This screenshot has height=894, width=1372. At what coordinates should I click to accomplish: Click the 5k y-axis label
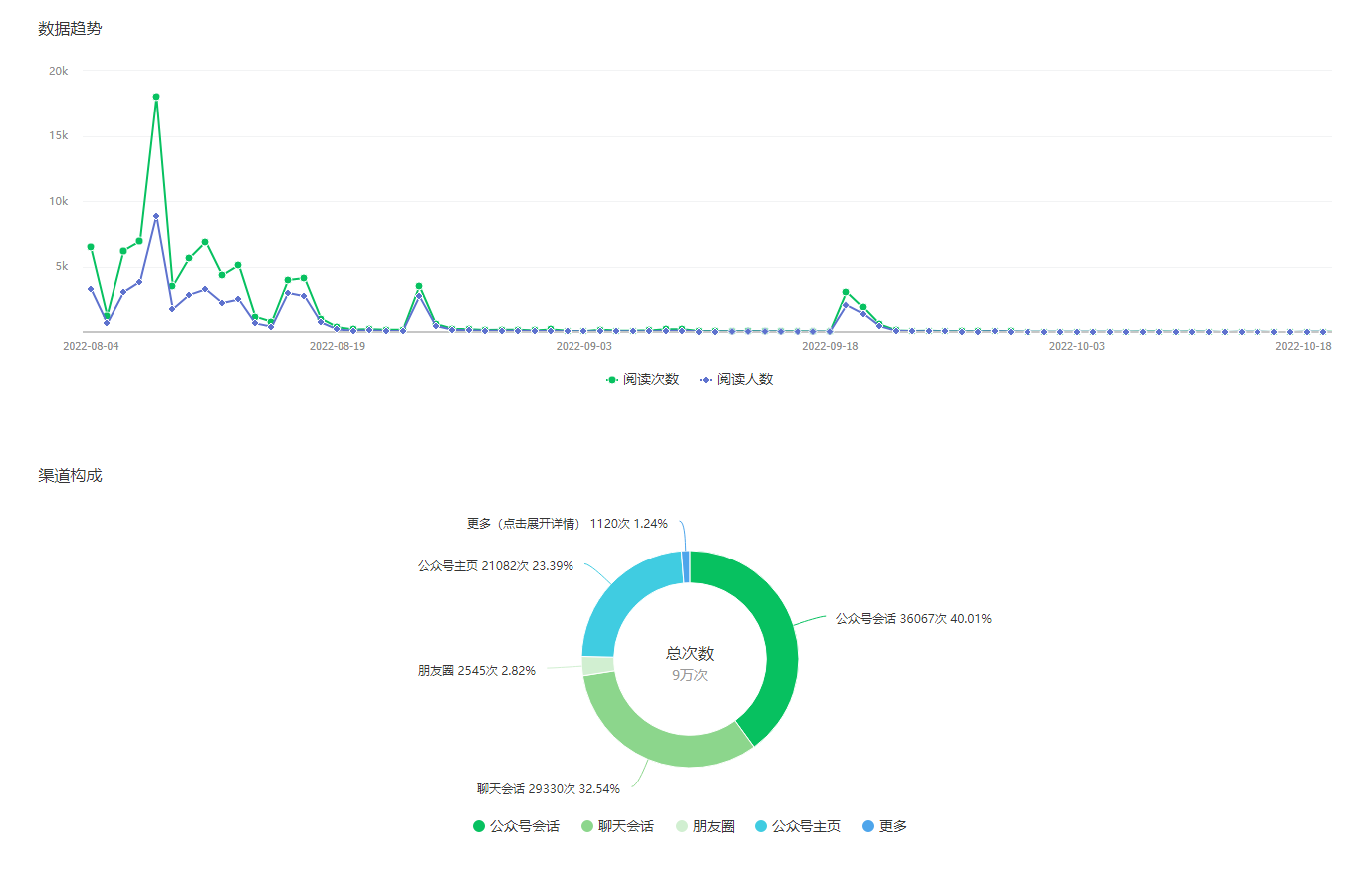click(62, 266)
